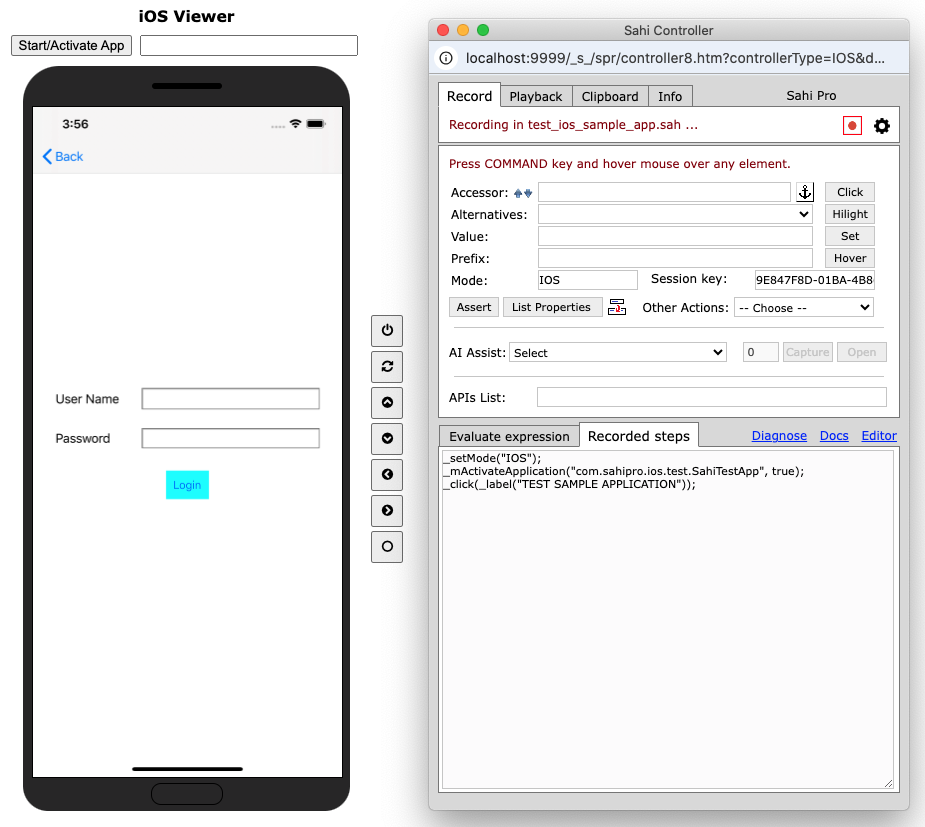Switch to the Evaluate expression tab
The image size is (925, 827).
(509, 436)
